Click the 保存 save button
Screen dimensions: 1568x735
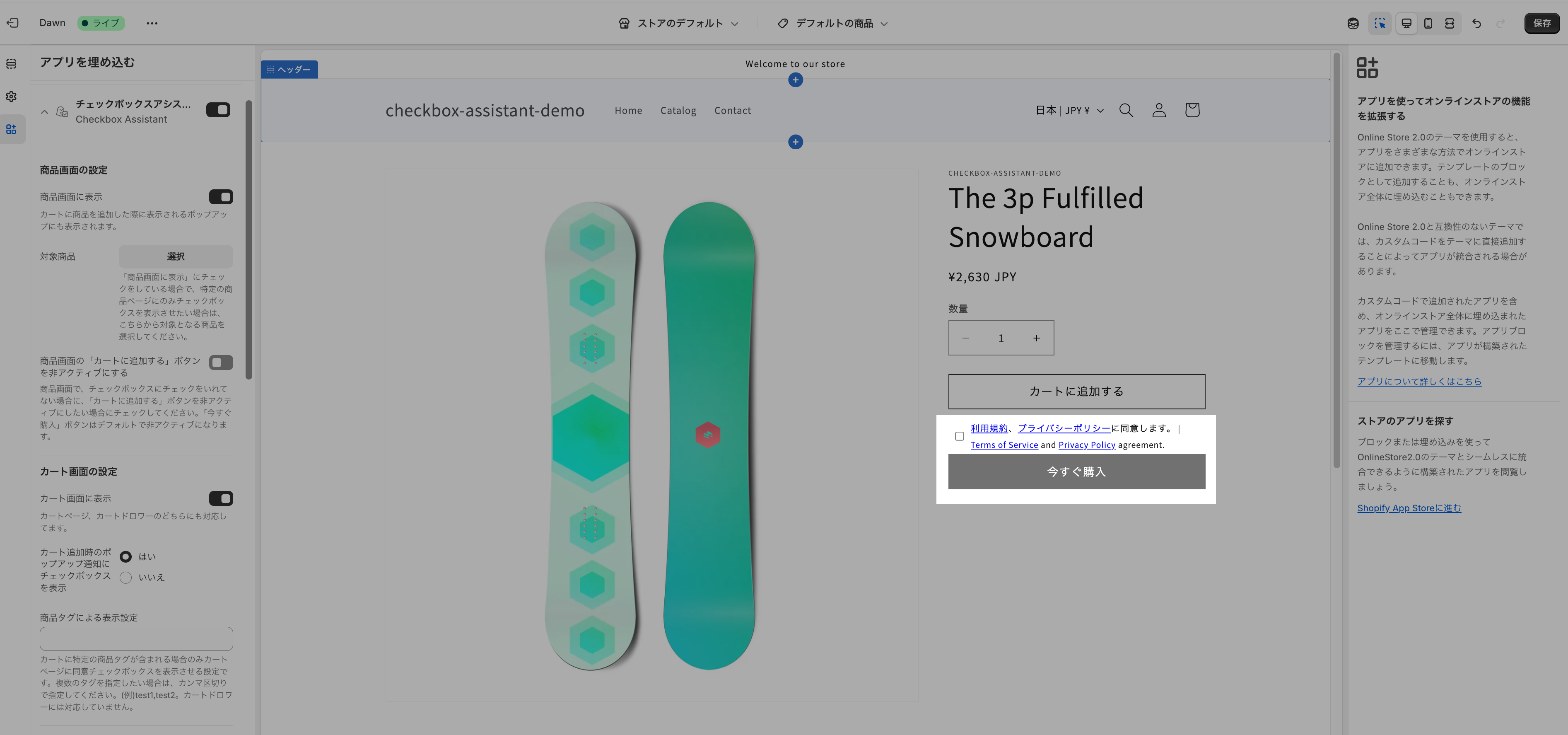pos(1541,23)
